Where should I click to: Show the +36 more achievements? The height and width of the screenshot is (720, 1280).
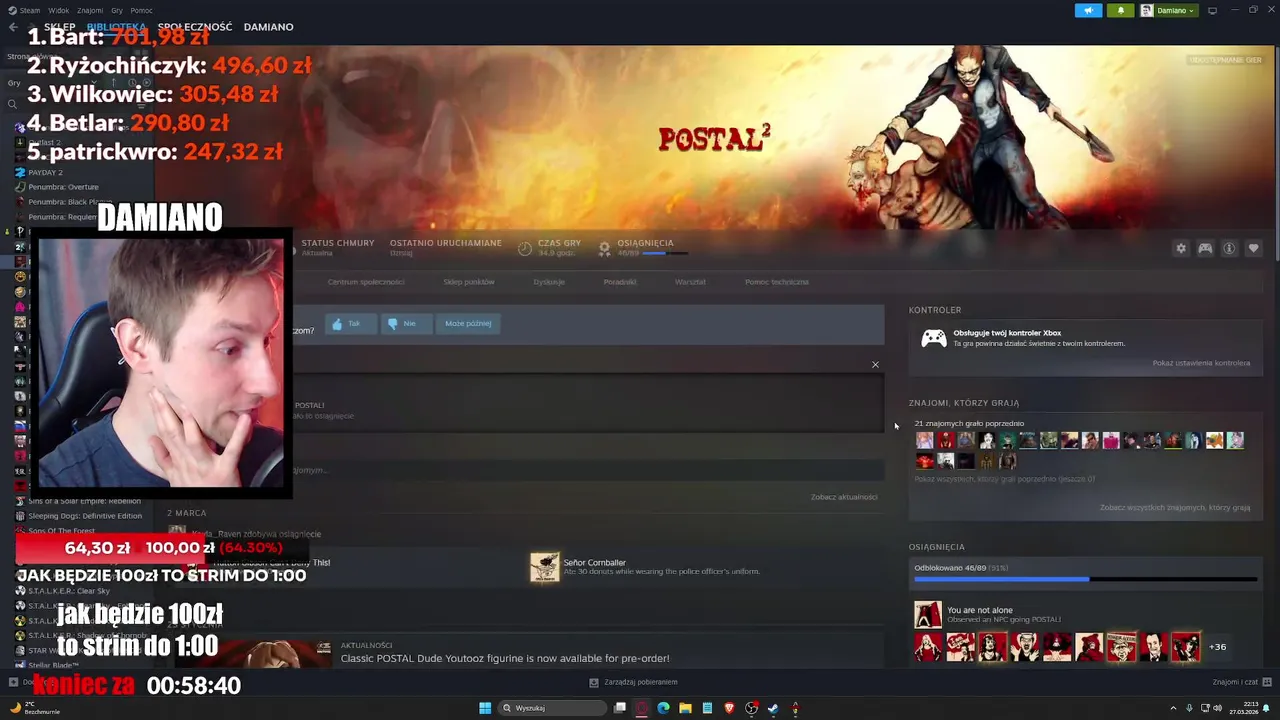click(x=1217, y=647)
